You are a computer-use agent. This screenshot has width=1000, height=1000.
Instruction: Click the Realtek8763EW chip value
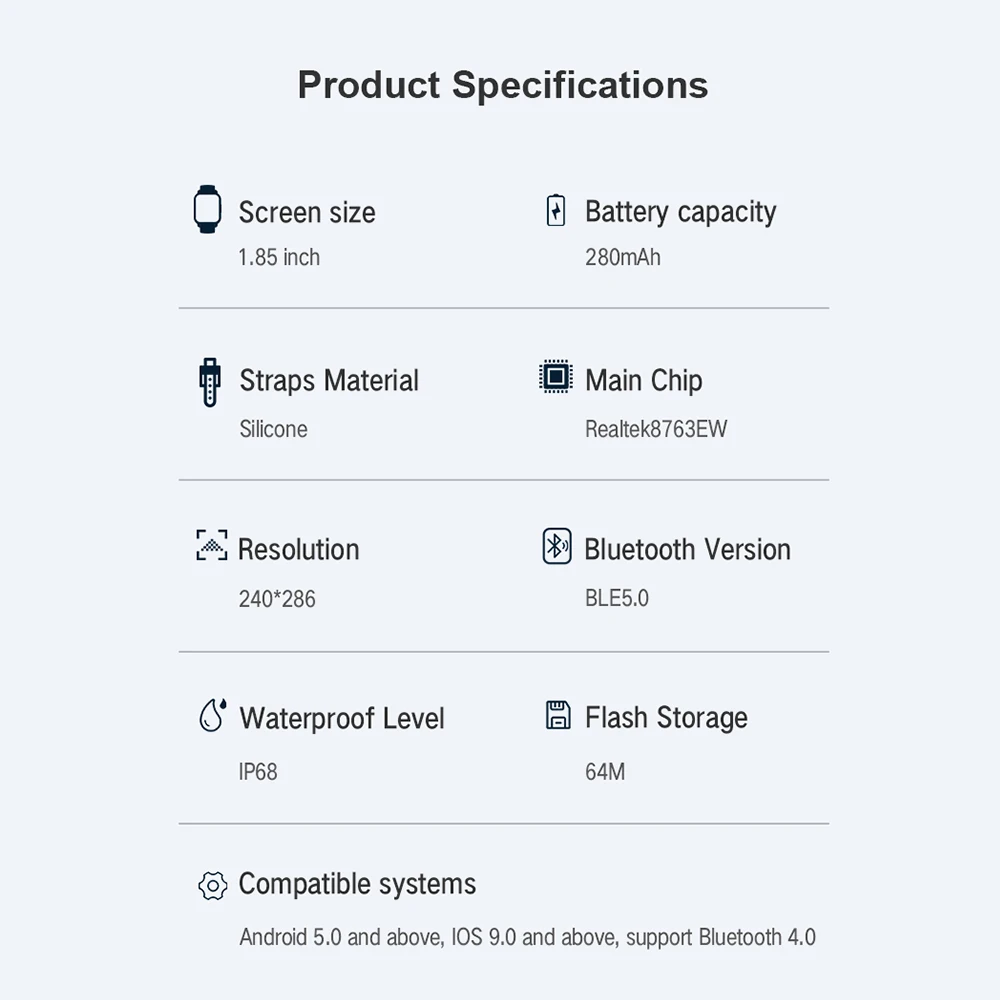point(656,429)
